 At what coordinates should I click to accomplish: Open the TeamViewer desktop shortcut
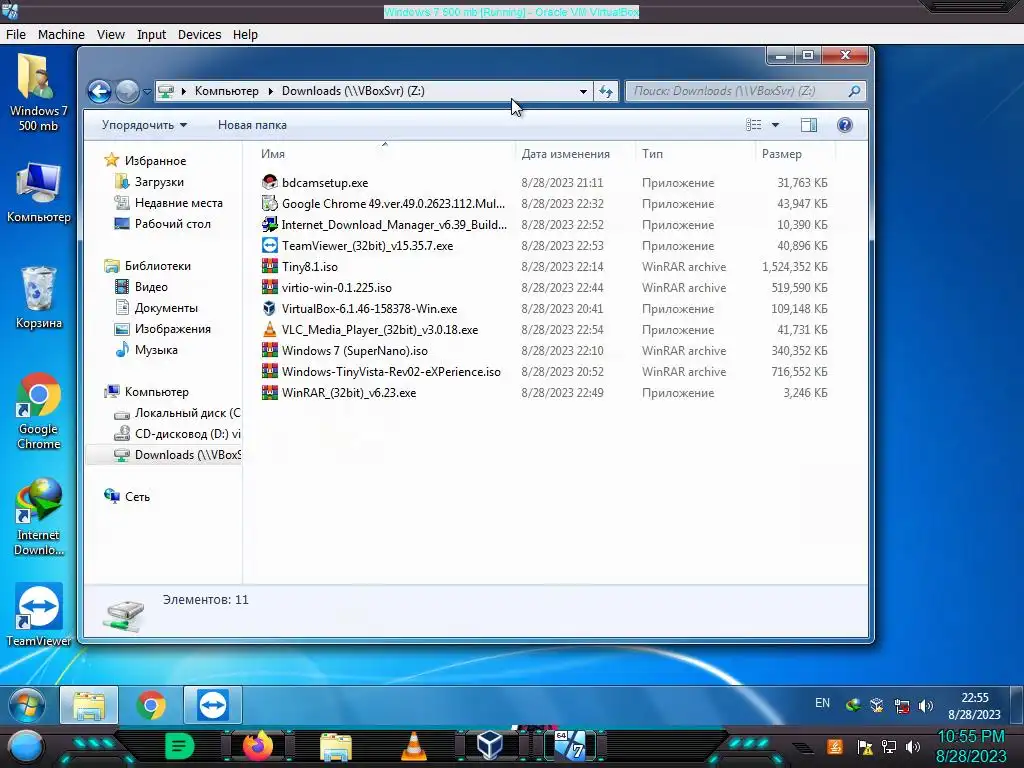click(39, 615)
